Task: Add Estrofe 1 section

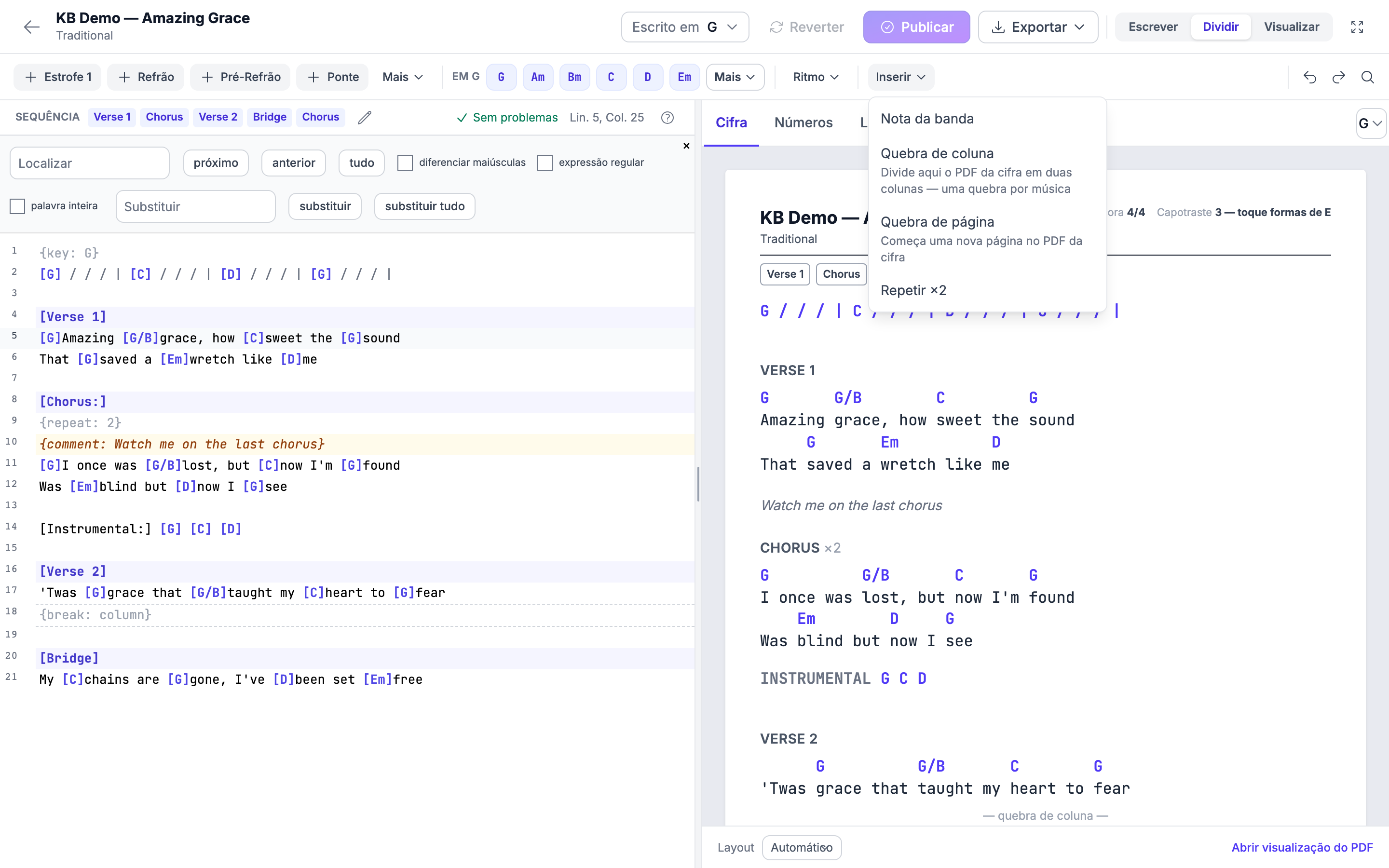Action: (x=57, y=77)
